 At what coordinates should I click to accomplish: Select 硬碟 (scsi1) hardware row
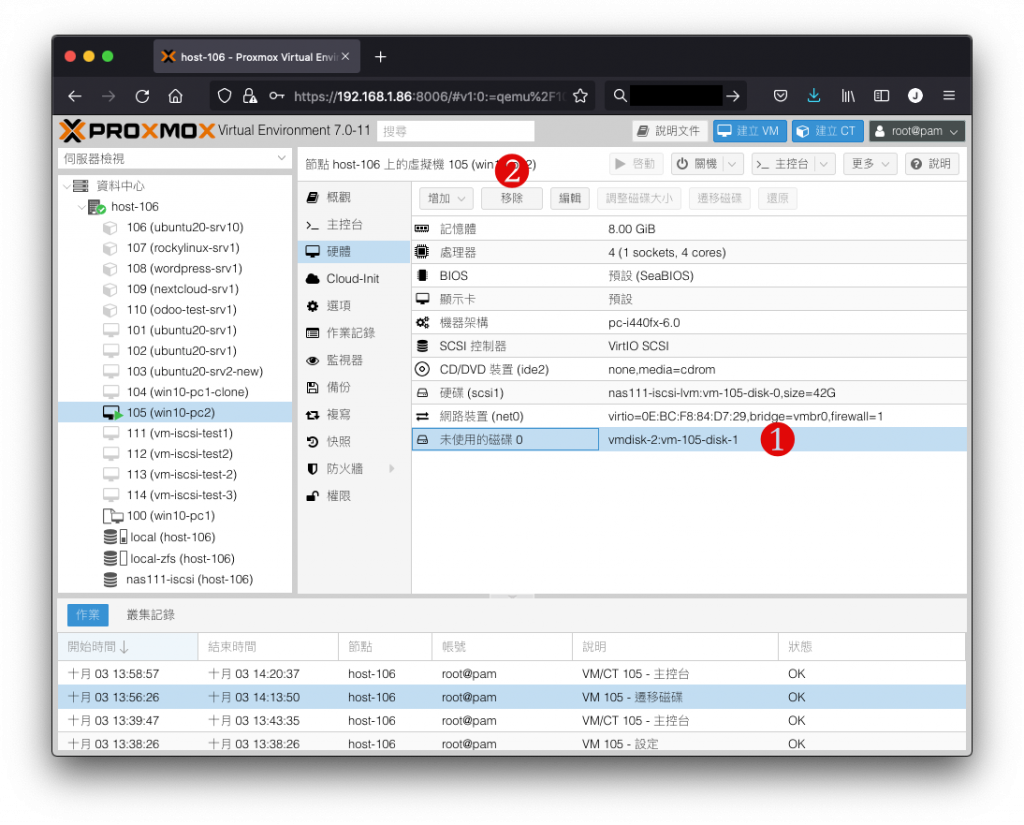689,393
